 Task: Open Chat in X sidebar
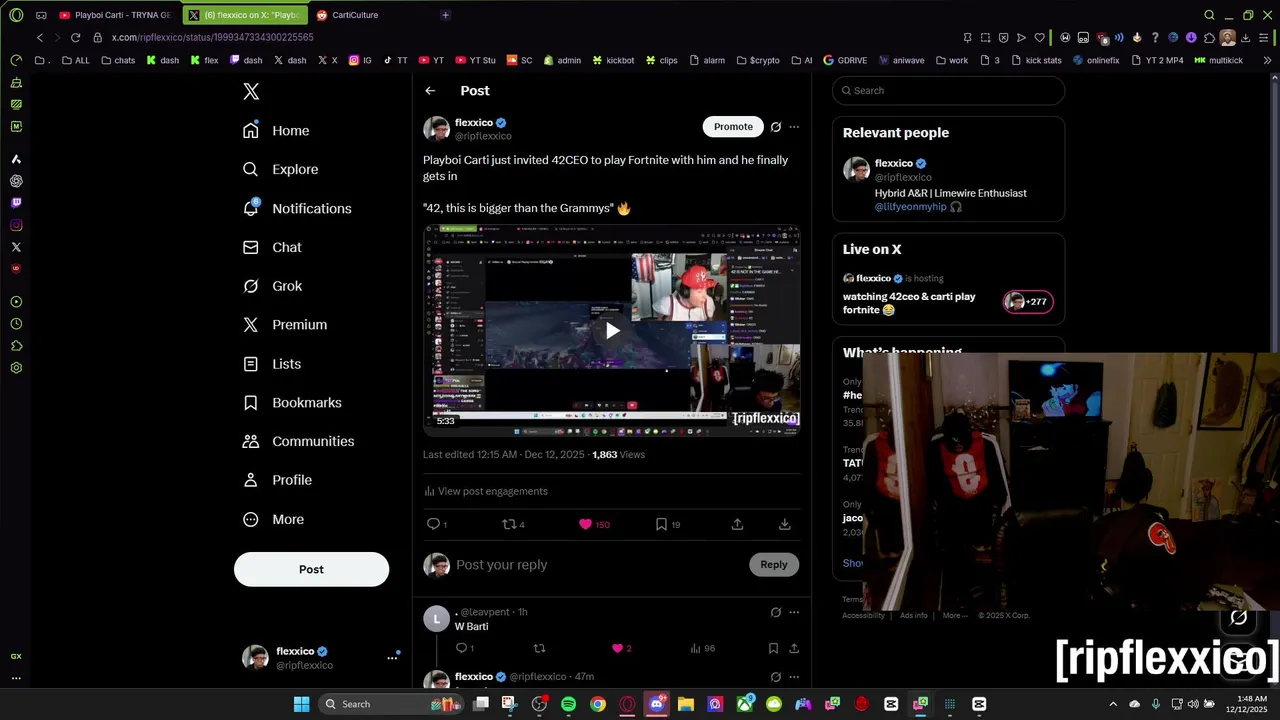coord(272,247)
